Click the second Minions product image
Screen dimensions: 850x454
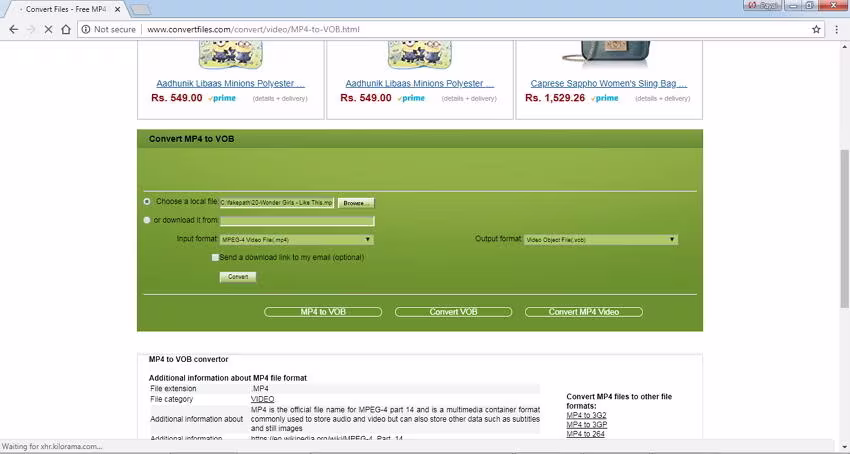(420, 55)
